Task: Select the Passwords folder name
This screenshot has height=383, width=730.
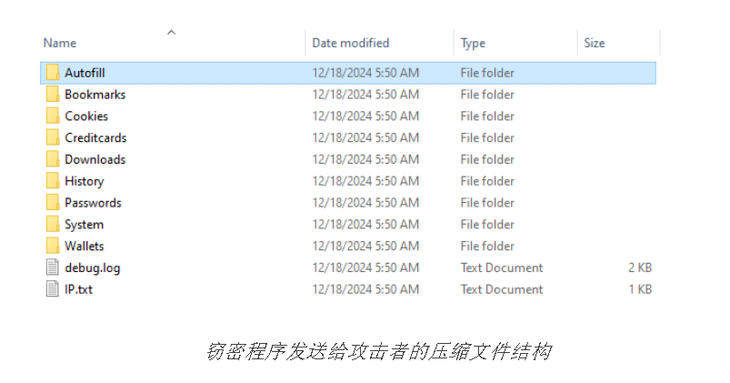Action: tap(93, 203)
